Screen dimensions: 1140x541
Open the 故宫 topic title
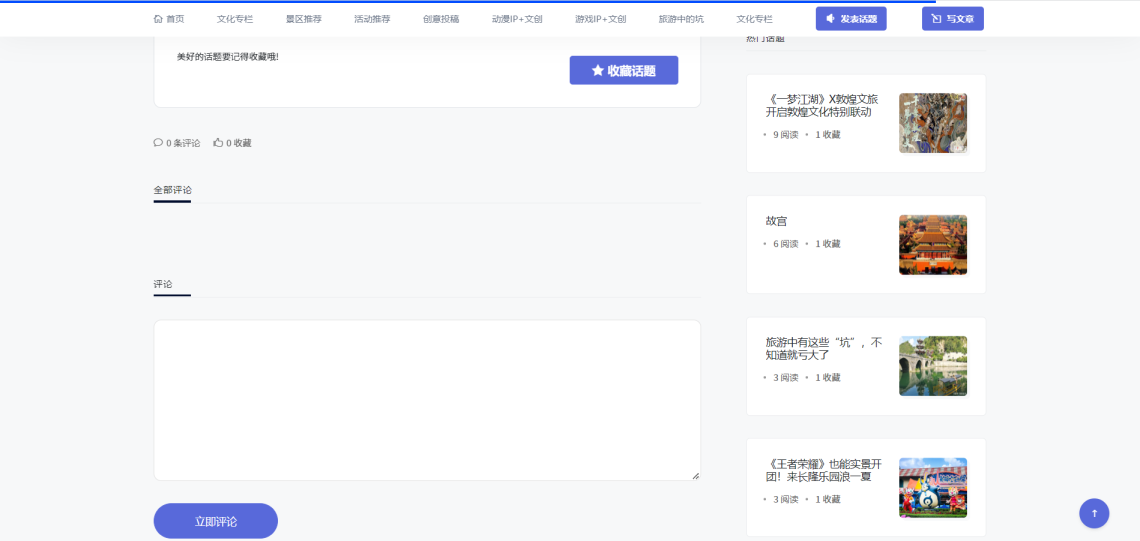[776, 221]
